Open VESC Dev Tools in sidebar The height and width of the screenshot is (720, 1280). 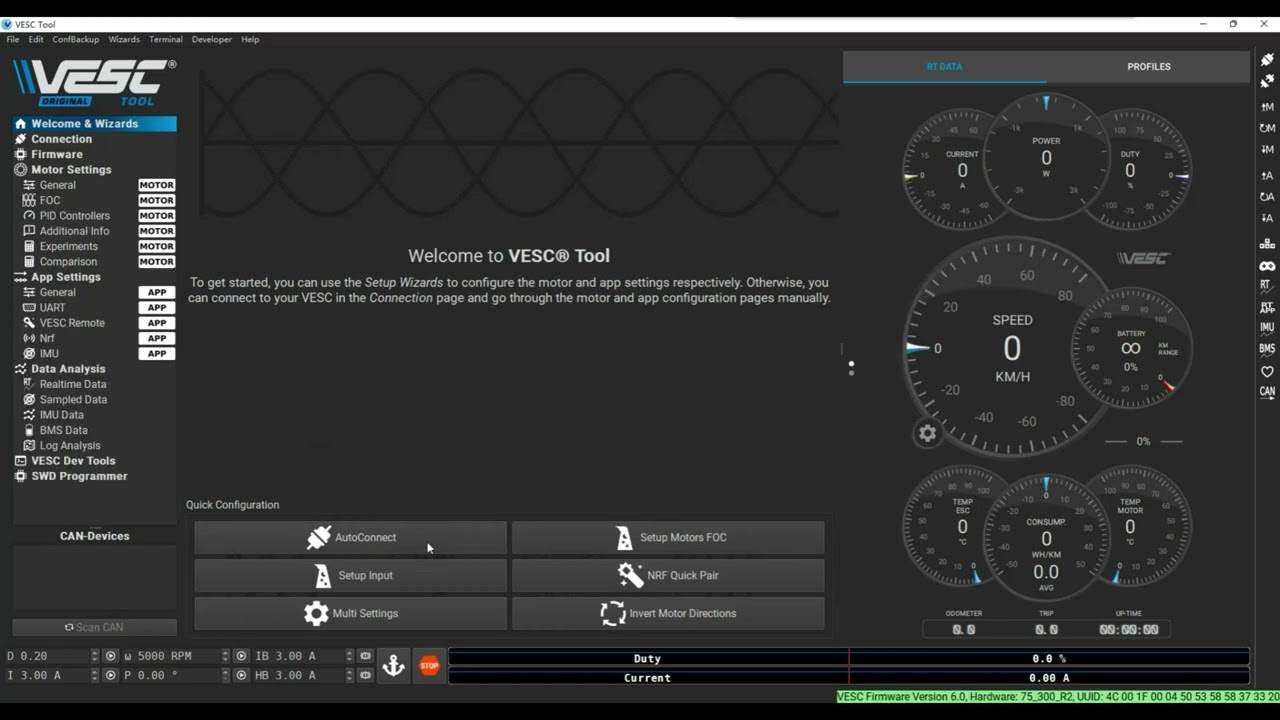coord(94,461)
